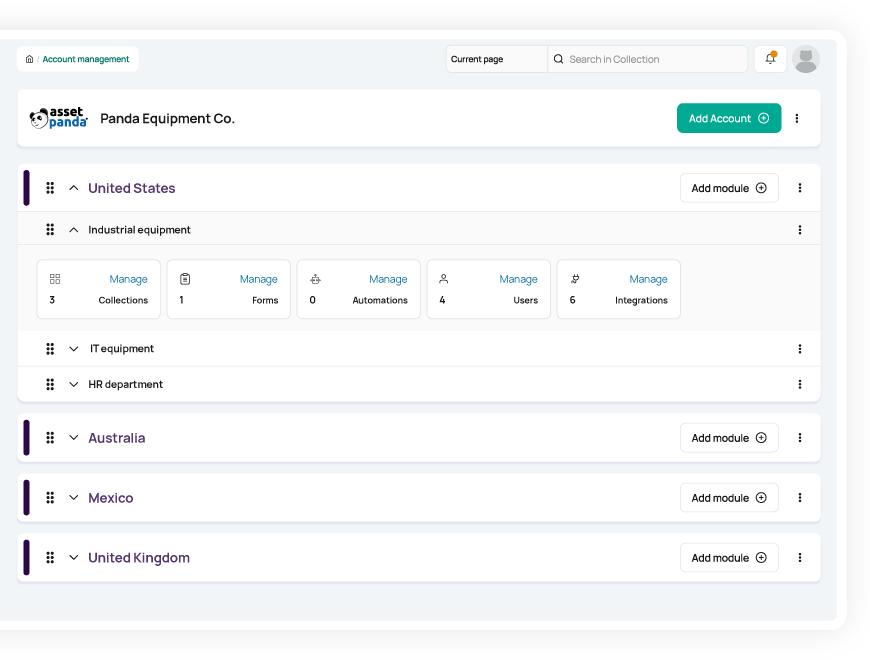Open the Mexico row options menu

800,497
